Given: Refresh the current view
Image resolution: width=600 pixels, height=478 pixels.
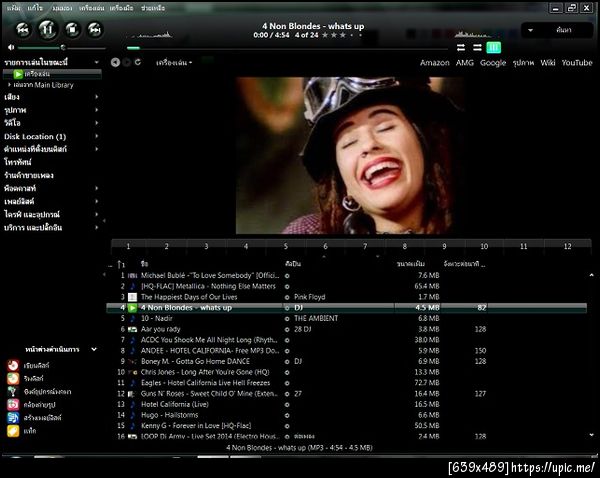Looking at the screenshot, I should point(138,62).
